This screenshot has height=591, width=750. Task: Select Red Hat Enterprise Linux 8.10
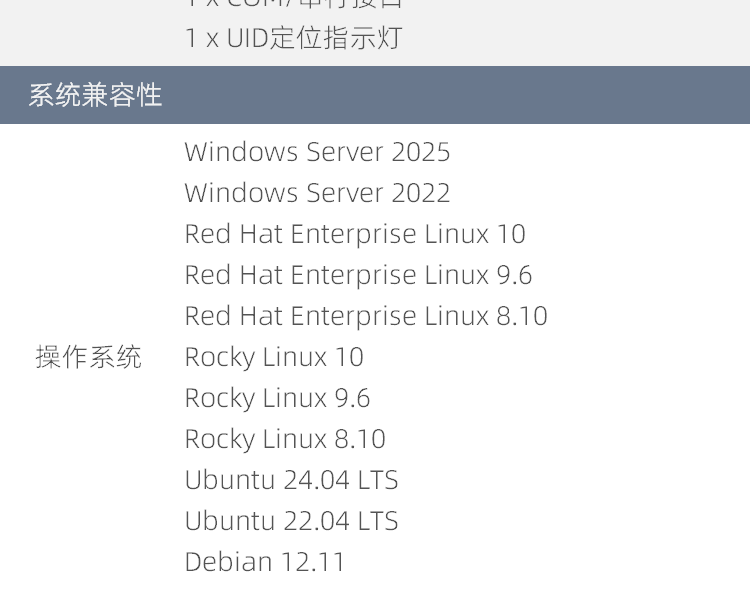(x=366, y=316)
